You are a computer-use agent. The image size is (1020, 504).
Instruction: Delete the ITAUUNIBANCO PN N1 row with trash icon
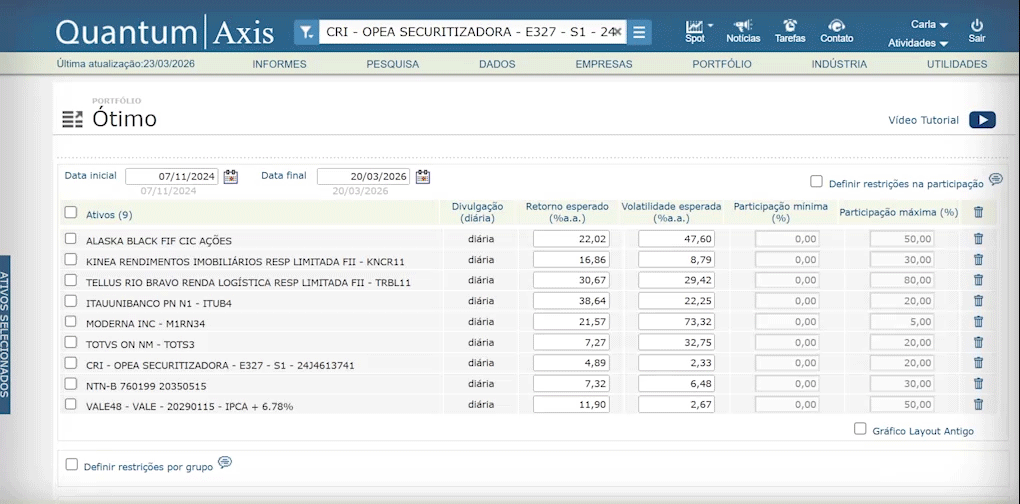point(978,301)
